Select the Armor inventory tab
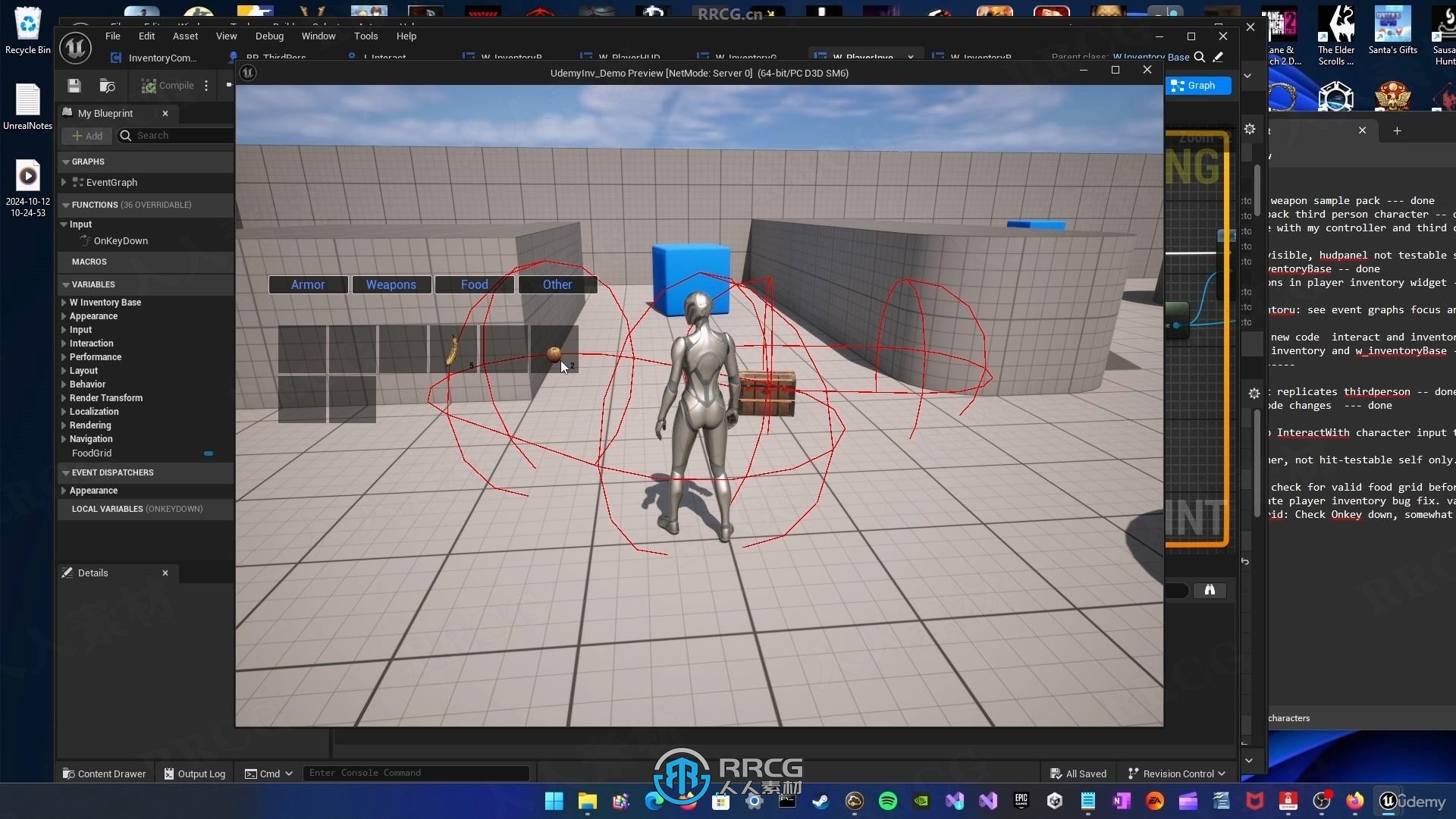The width and height of the screenshot is (1456, 819). click(308, 284)
